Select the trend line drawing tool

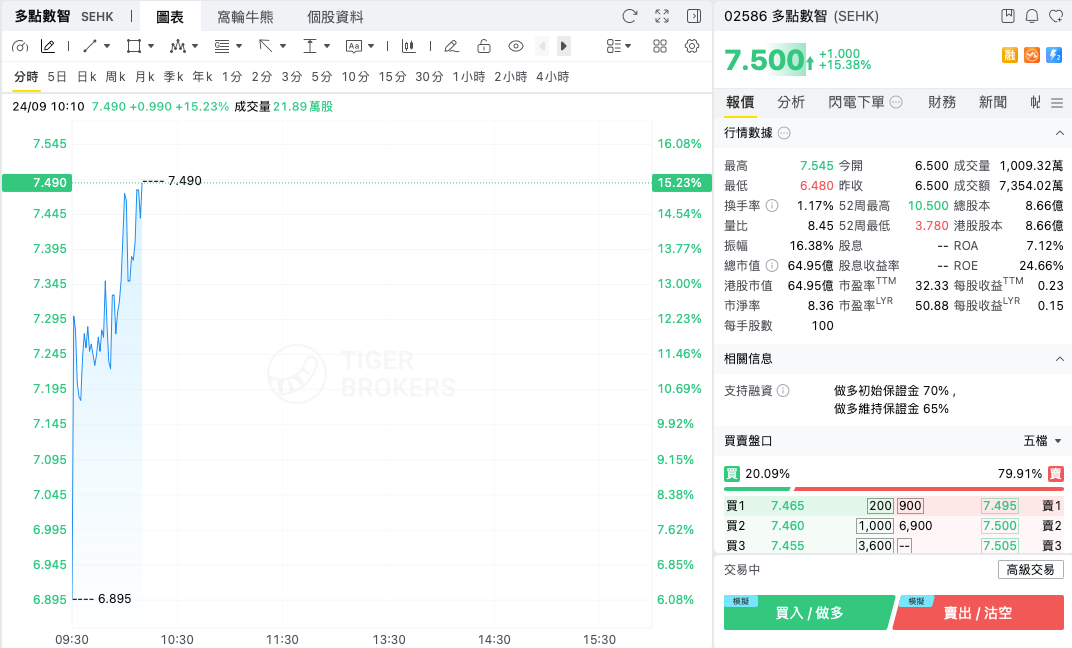[x=90, y=46]
